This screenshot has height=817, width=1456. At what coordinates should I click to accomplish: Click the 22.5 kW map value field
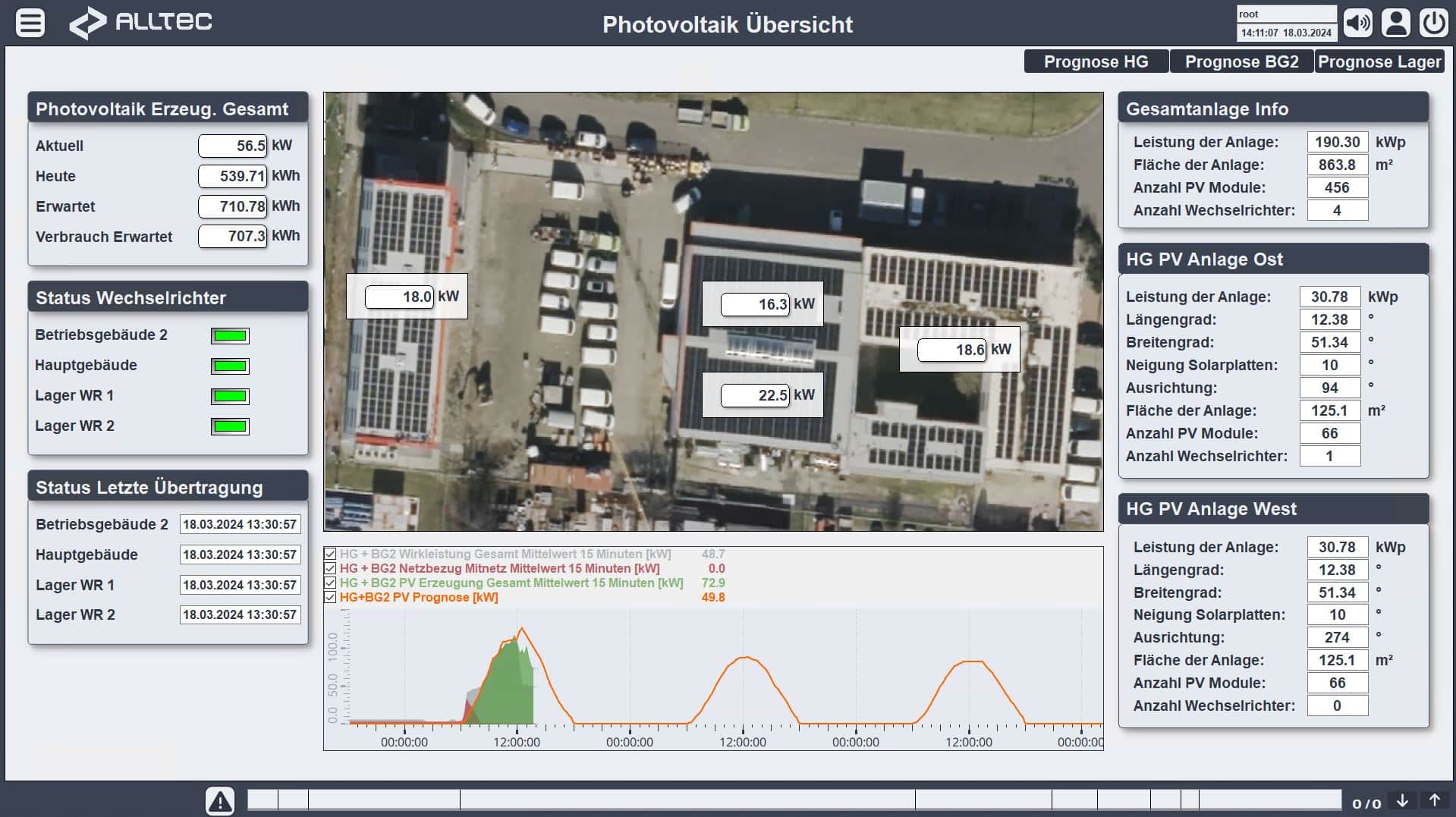[x=755, y=395]
